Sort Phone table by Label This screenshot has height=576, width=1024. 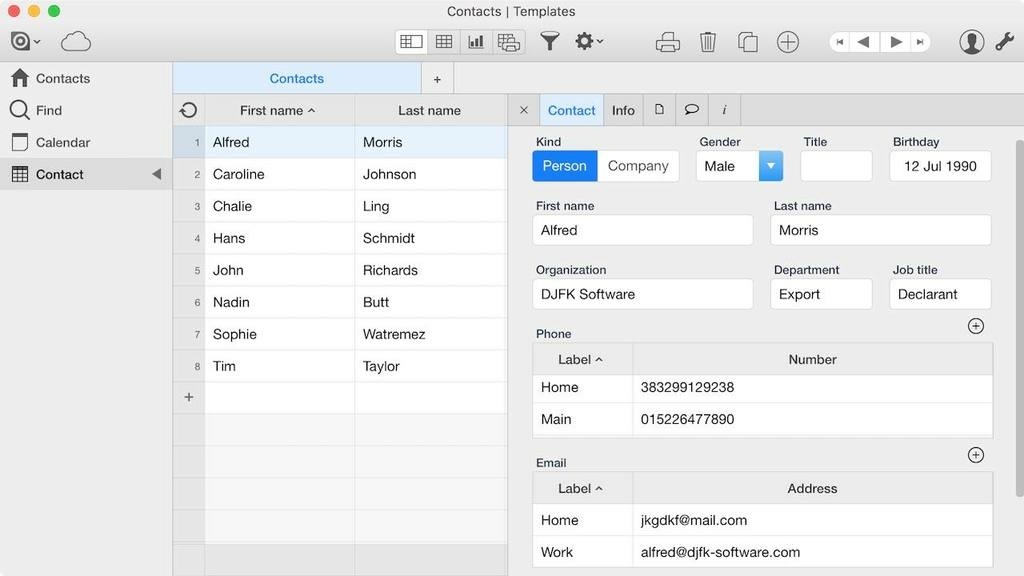coord(583,359)
